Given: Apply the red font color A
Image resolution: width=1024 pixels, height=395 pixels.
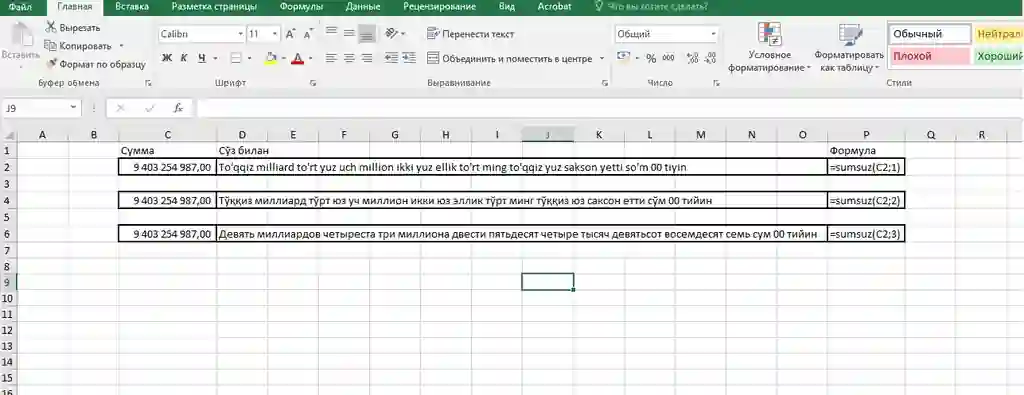Looking at the screenshot, I should coord(298,58).
